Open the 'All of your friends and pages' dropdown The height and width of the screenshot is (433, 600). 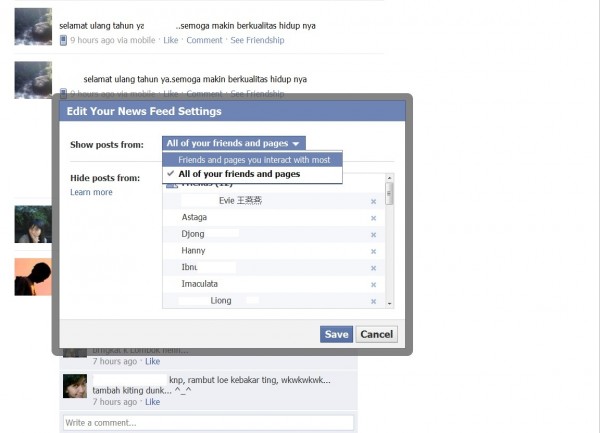234,143
